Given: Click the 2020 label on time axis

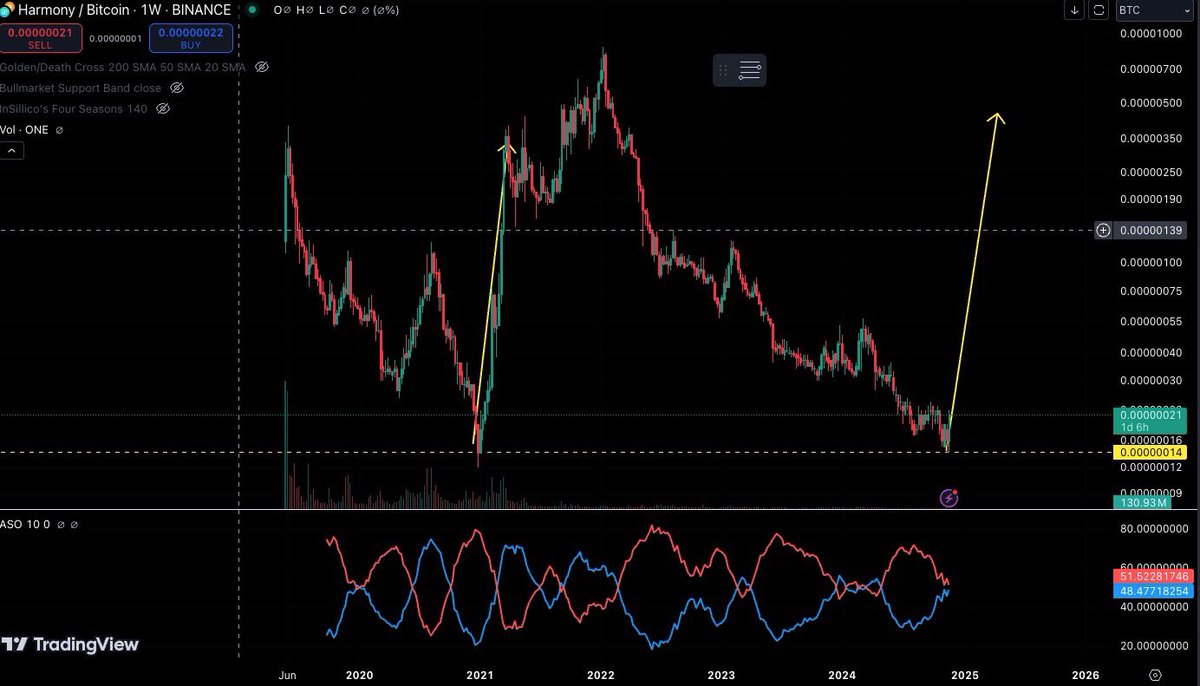Looking at the screenshot, I should click(359, 675).
